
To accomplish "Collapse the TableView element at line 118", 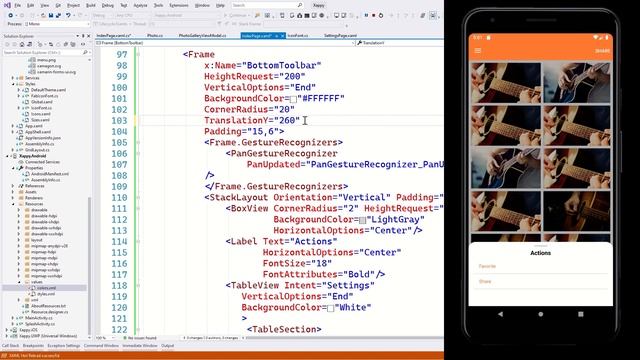I will (x=138, y=285).
